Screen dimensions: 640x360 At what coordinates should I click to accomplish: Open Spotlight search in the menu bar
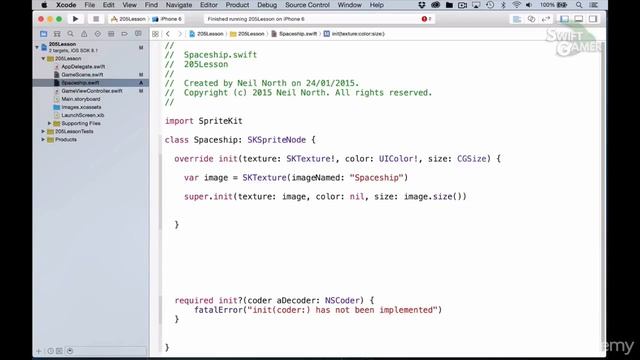click(579, 5)
